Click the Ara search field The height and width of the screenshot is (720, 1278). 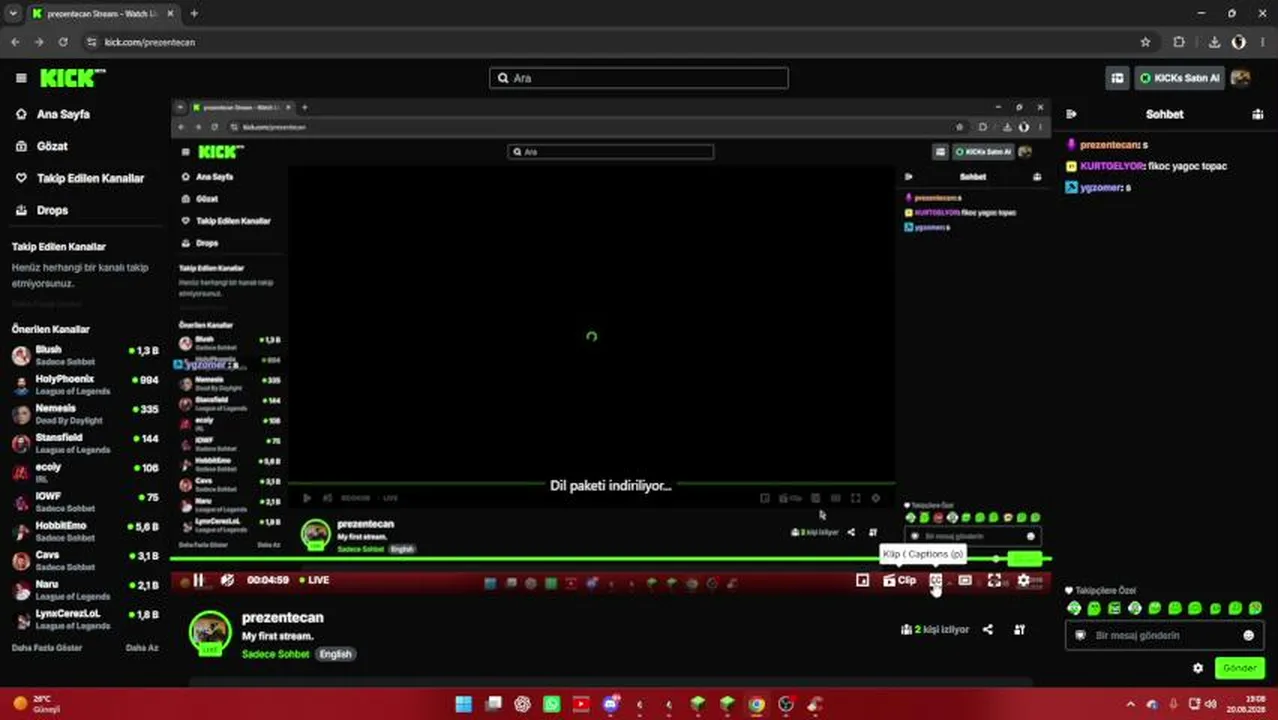(639, 78)
